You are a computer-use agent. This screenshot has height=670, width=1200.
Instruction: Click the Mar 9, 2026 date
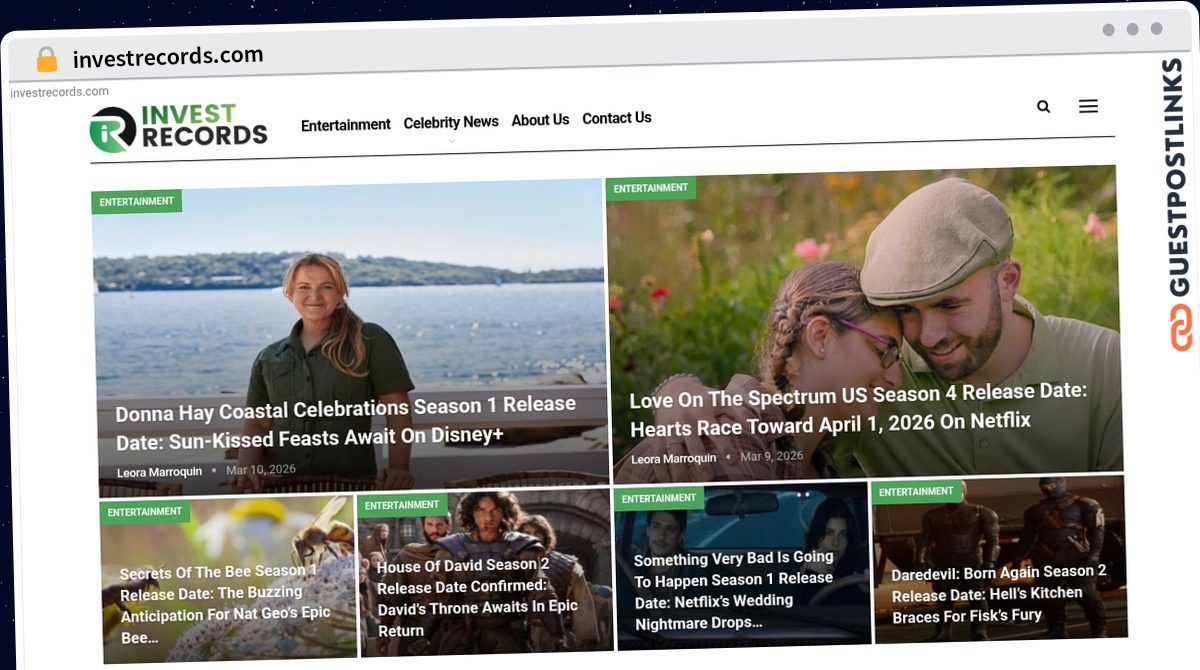[772, 456]
